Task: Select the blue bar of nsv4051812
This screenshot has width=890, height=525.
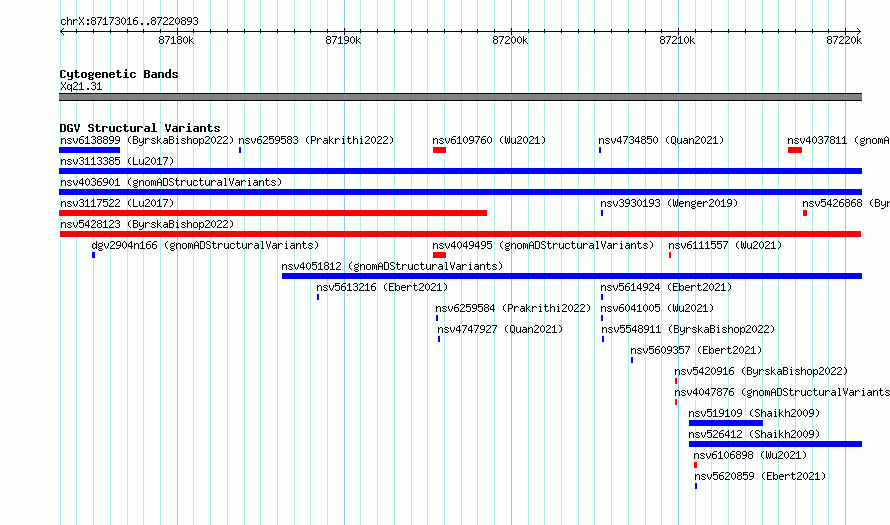Action: pos(572,276)
